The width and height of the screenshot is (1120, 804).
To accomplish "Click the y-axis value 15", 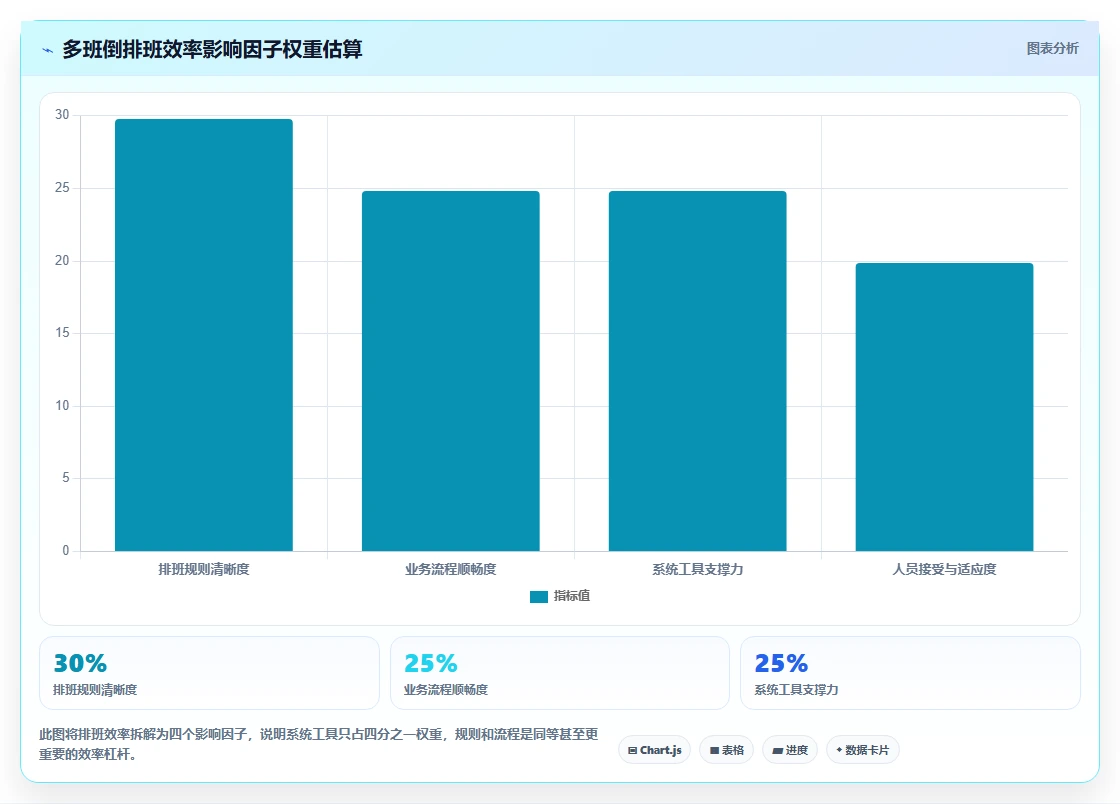I will pos(62,333).
